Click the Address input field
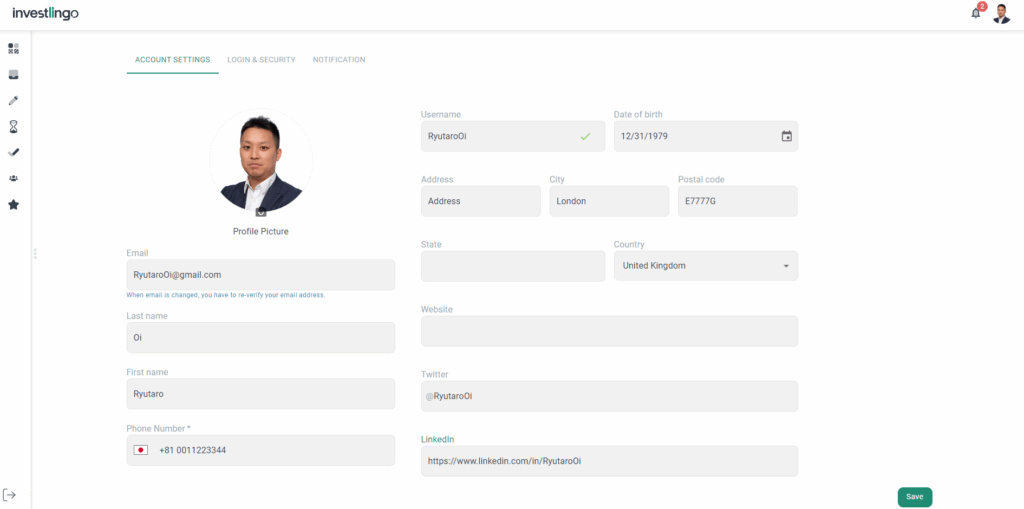 coord(481,201)
